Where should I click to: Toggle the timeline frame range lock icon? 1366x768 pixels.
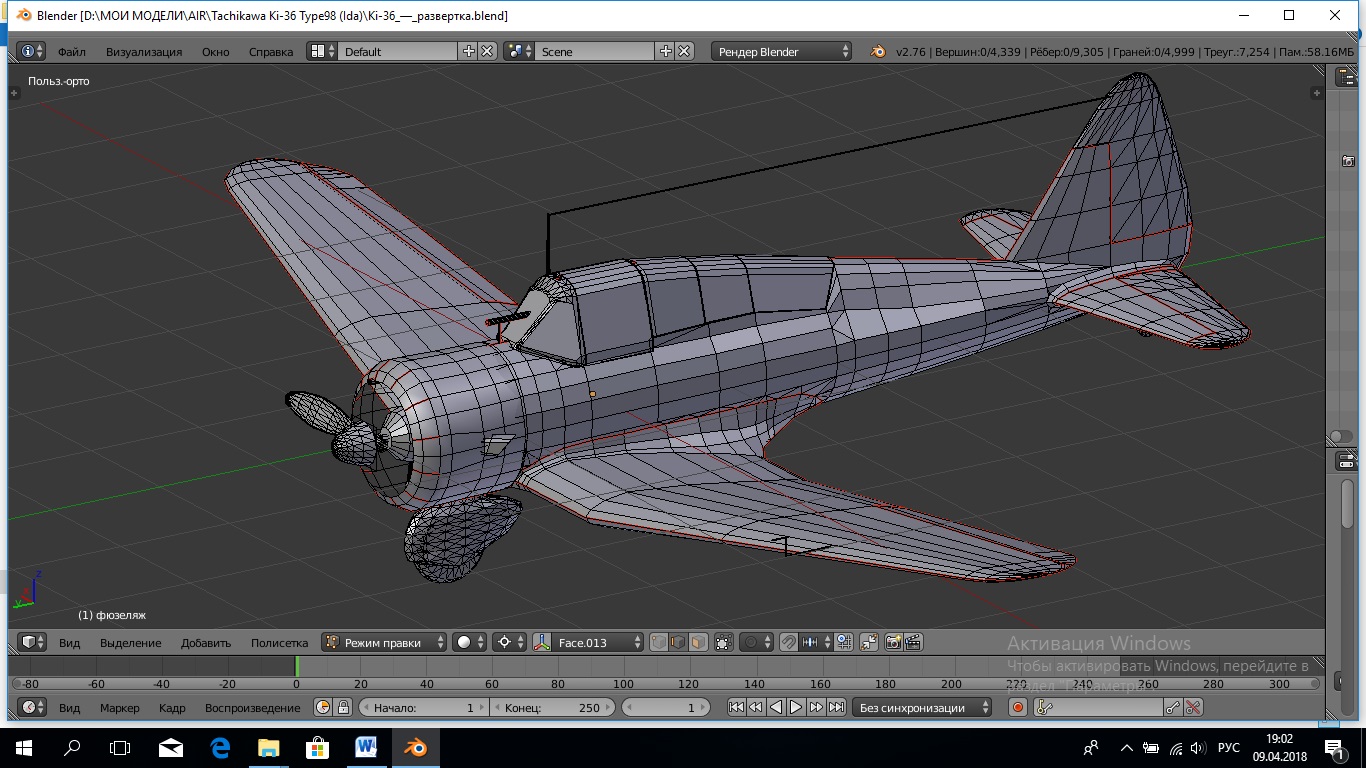(x=343, y=708)
